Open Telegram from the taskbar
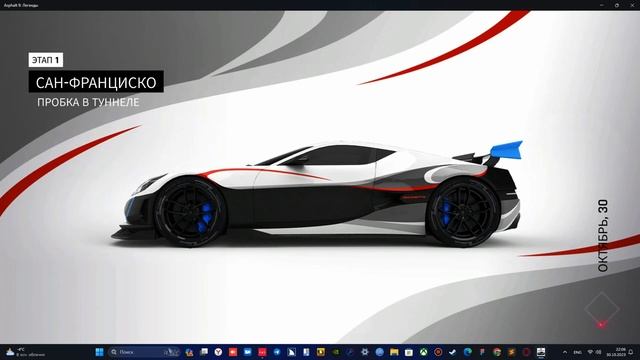The width and height of the screenshot is (640, 360). (277, 352)
